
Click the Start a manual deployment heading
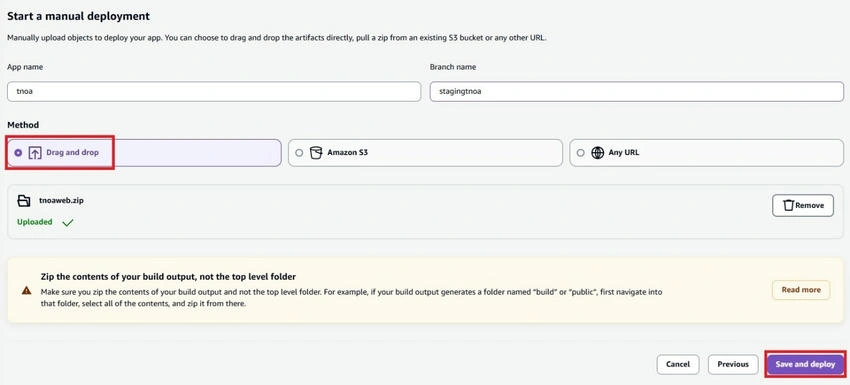coord(78,16)
